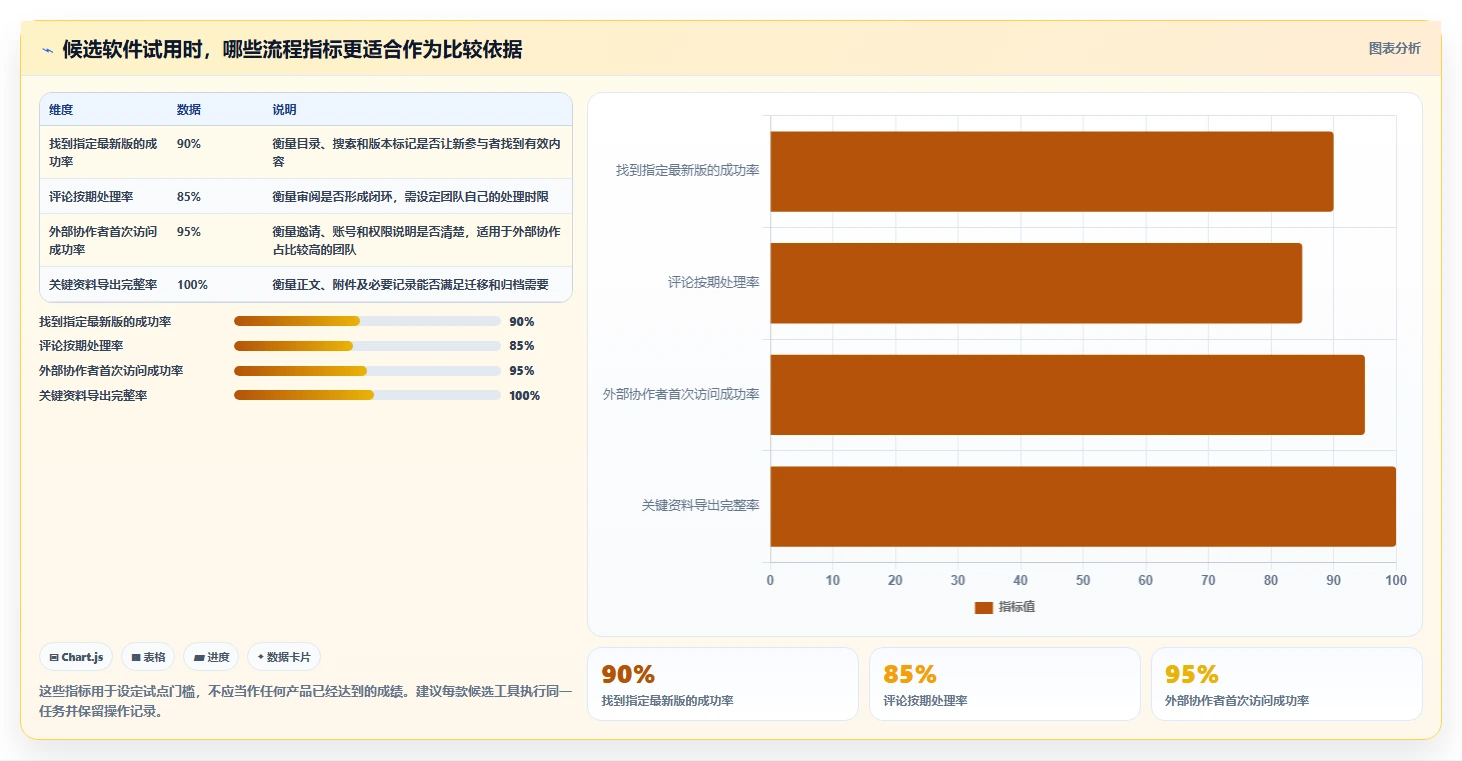Click the 95% data card
This screenshot has width=1462, height=761.
coord(1287,684)
